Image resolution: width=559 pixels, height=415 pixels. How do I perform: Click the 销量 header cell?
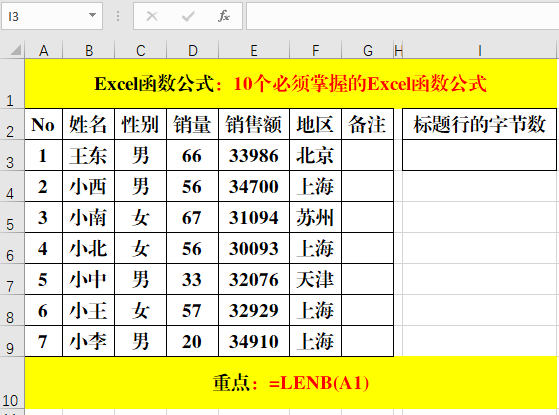[x=193, y=124]
